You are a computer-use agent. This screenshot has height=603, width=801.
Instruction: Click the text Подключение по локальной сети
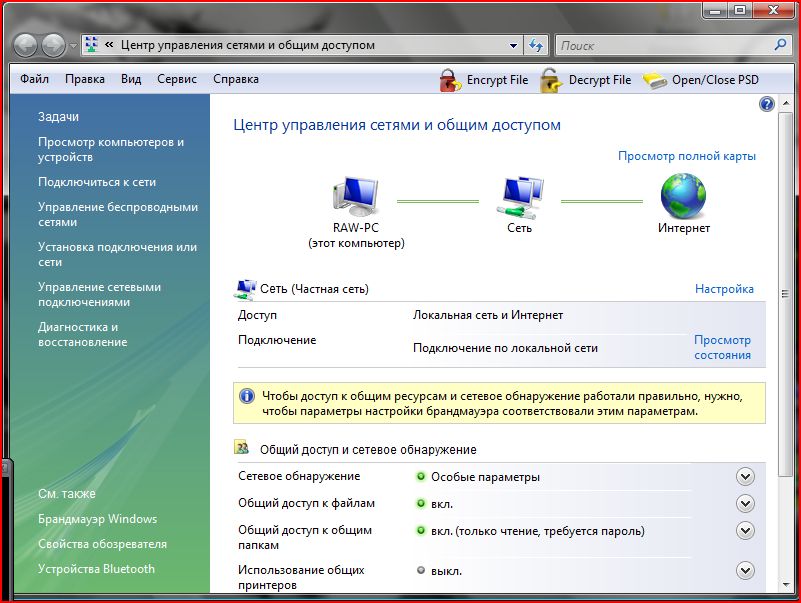click(x=505, y=349)
